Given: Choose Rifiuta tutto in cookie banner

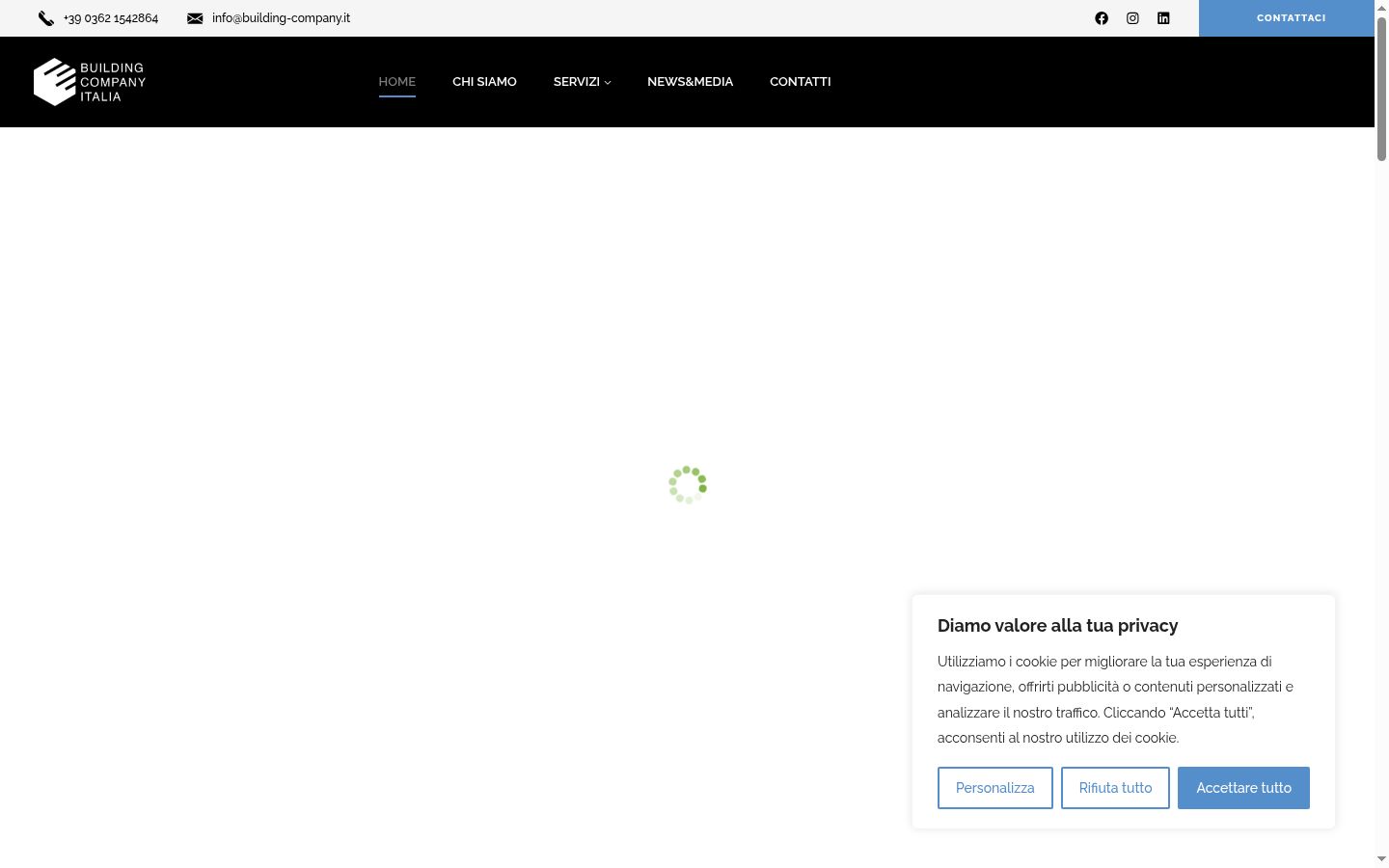Looking at the screenshot, I should coord(1115,788).
